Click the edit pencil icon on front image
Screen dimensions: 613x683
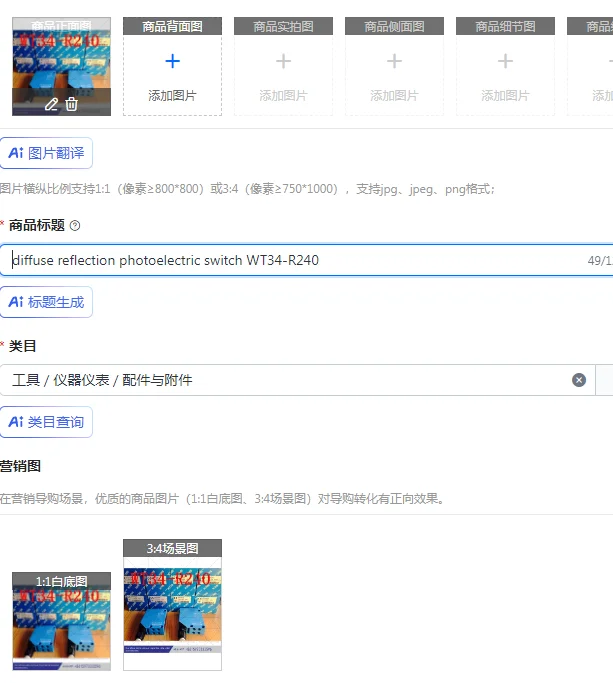tap(51, 105)
